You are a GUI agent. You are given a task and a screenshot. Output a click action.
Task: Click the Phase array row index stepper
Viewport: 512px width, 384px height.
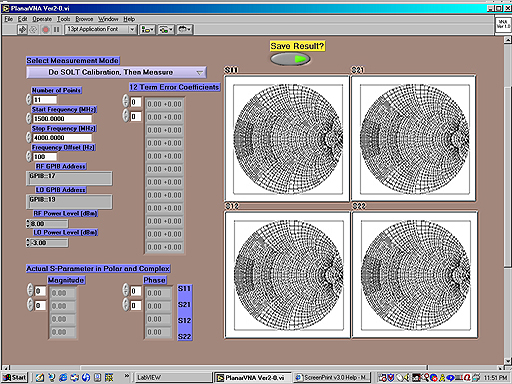point(126,290)
